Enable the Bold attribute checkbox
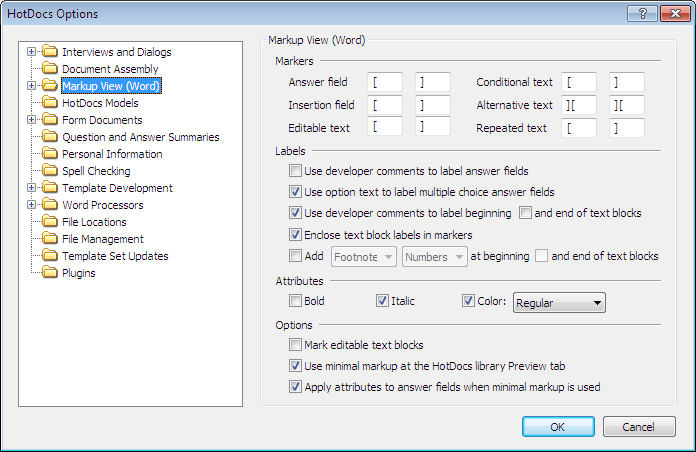The height and width of the screenshot is (452, 696). pos(295,301)
